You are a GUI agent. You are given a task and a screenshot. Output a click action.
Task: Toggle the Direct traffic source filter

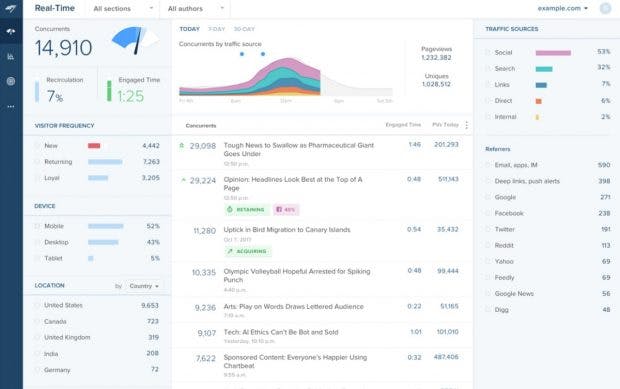488,101
